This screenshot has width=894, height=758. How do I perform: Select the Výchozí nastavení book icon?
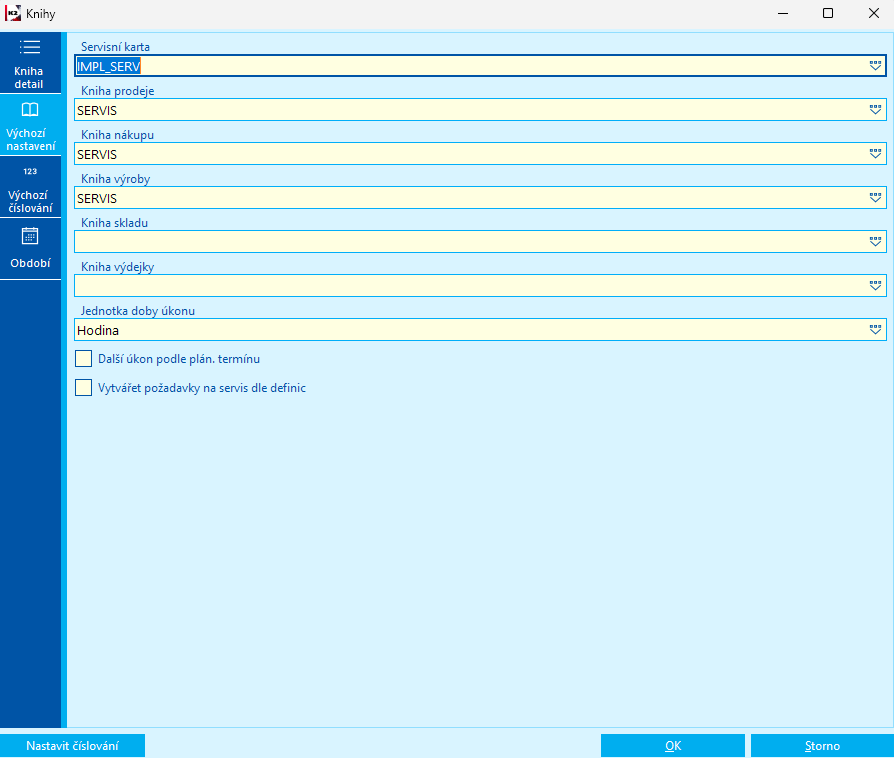click(30, 110)
